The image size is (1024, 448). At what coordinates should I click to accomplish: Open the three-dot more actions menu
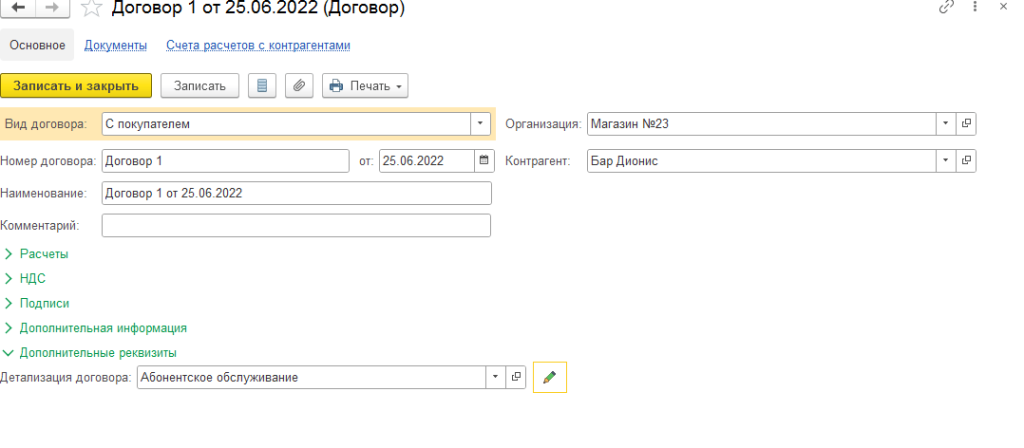[974, 7]
